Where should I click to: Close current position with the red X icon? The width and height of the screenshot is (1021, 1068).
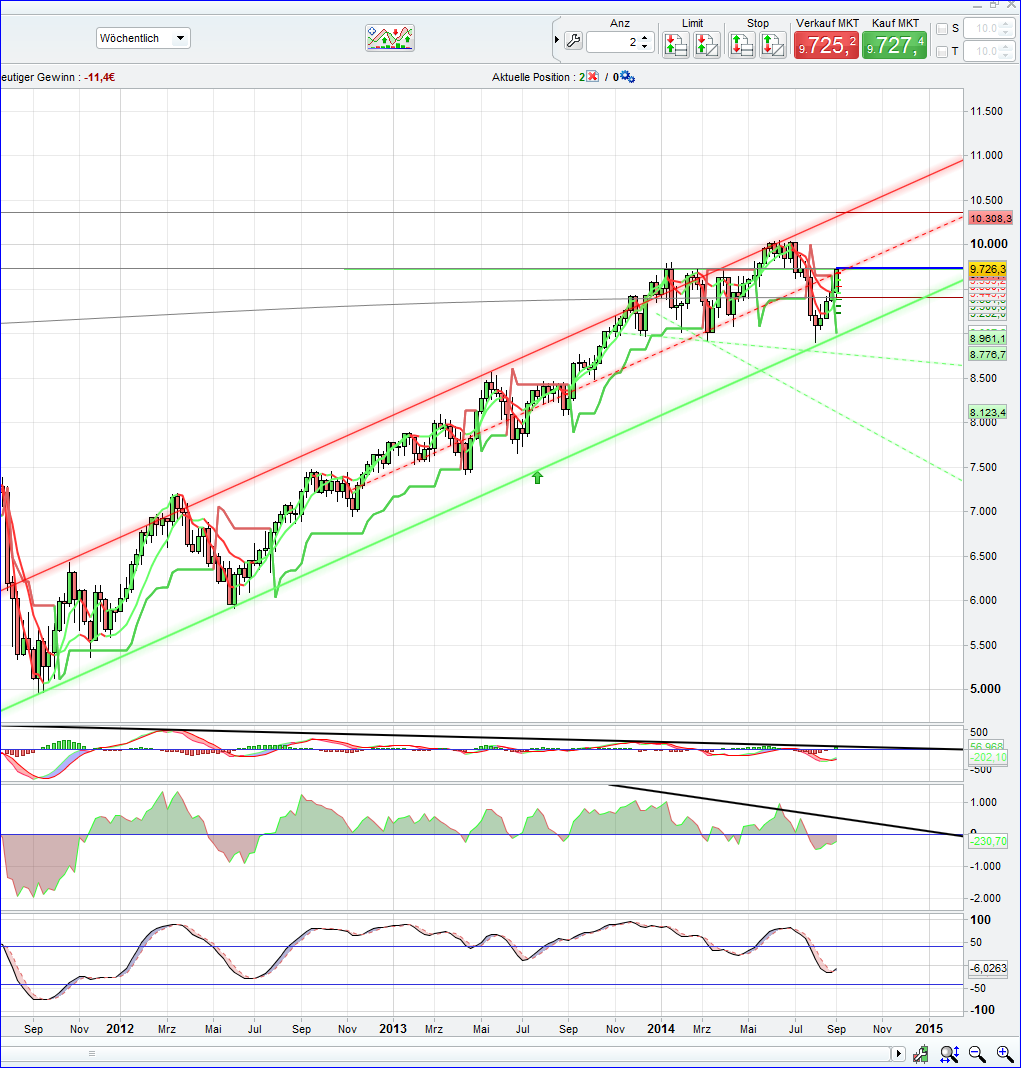(592, 77)
